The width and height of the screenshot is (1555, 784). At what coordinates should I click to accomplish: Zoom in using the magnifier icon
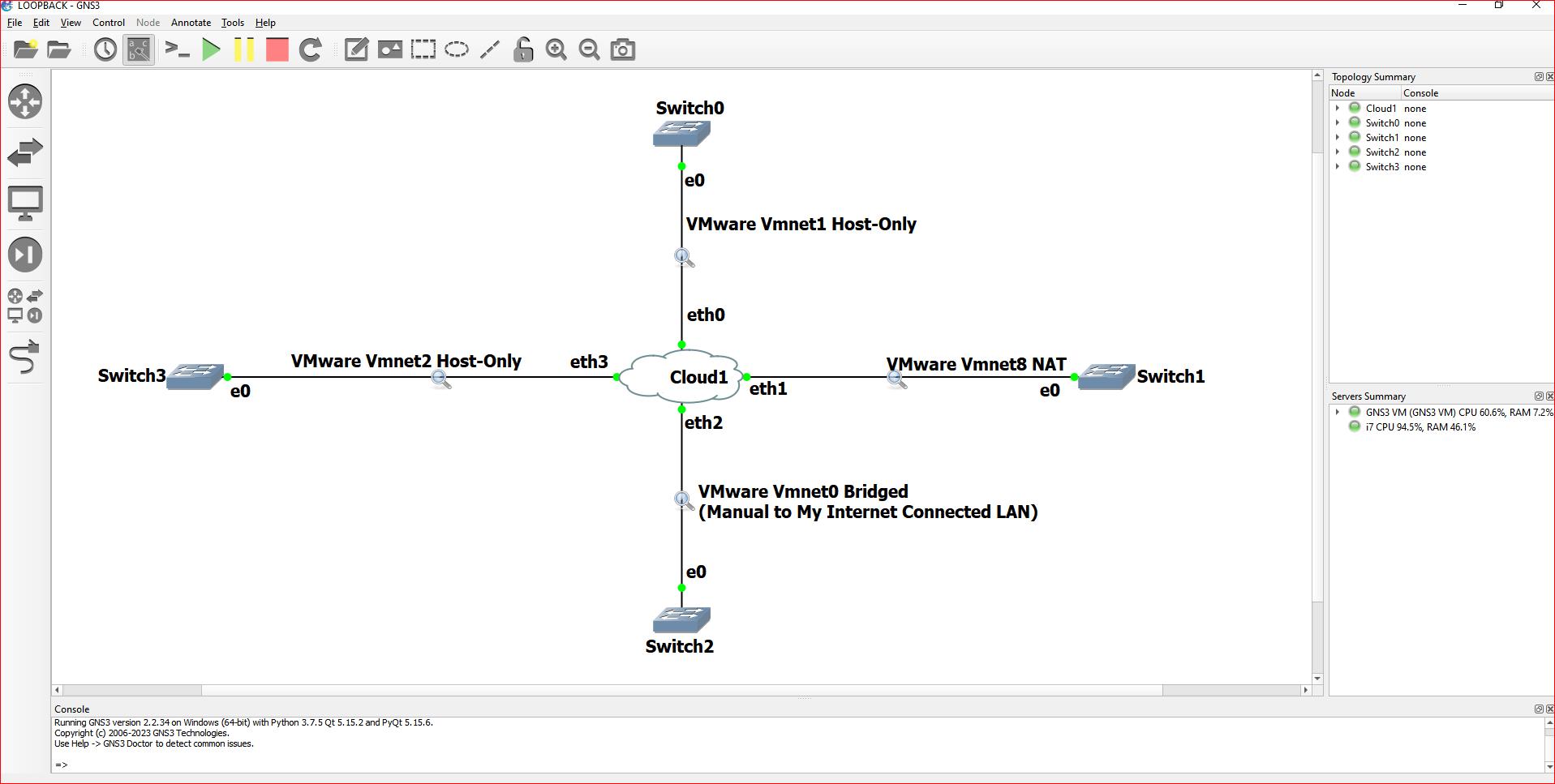coord(556,49)
